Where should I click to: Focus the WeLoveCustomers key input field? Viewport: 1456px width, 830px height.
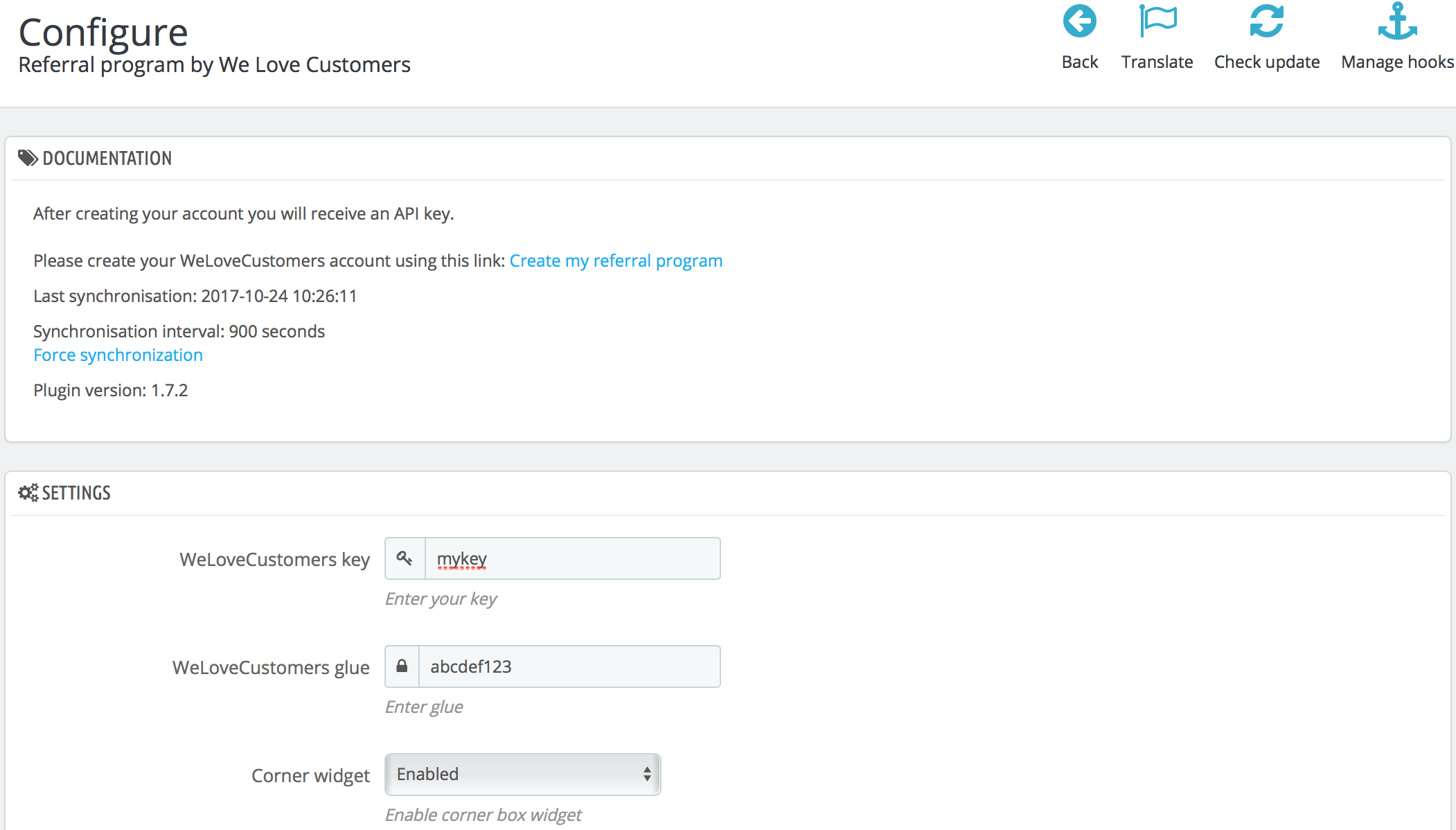[572, 558]
